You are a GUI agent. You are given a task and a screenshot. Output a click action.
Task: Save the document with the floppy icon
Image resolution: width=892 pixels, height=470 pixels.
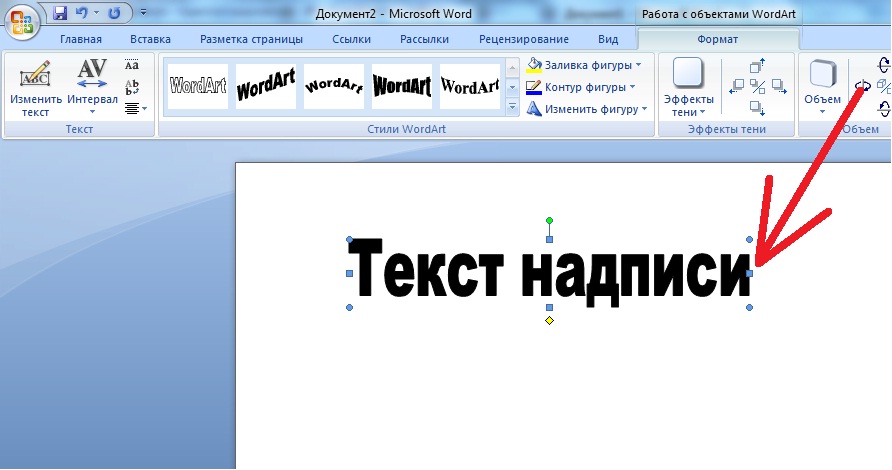click(x=60, y=13)
